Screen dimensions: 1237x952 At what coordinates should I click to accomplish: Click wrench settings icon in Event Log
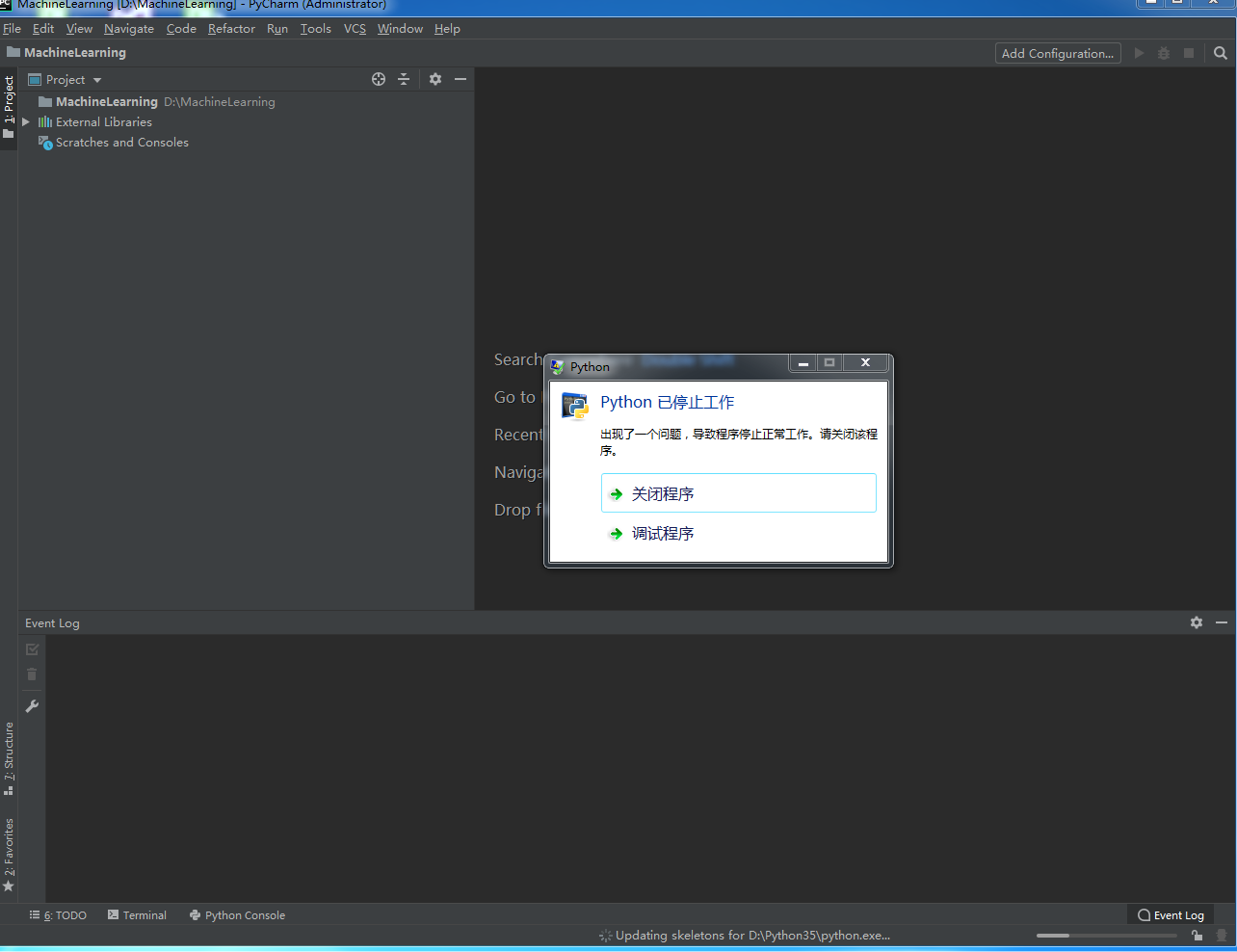click(x=32, y=706)
